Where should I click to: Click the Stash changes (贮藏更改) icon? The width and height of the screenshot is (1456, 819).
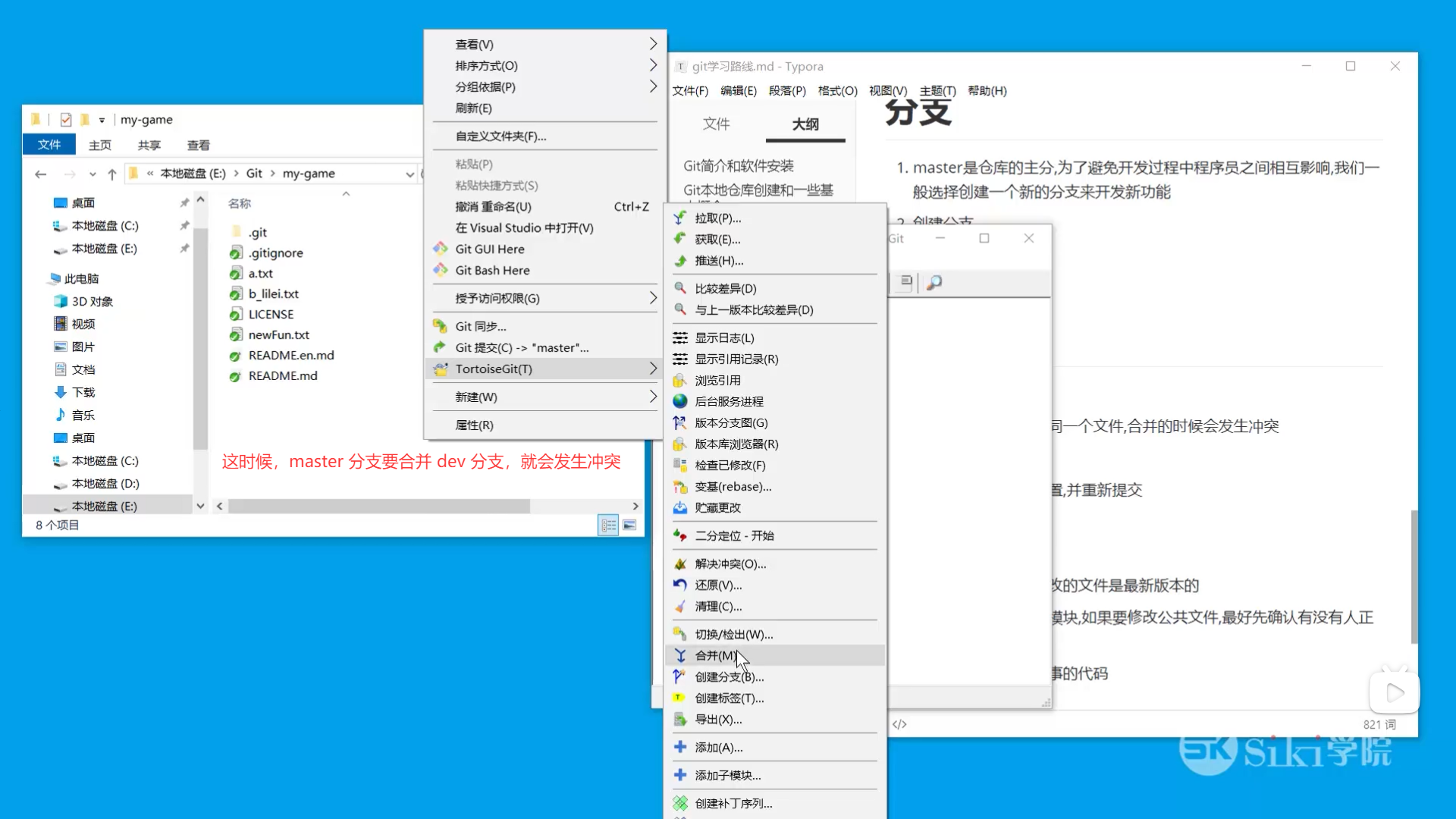coord(680,508)
